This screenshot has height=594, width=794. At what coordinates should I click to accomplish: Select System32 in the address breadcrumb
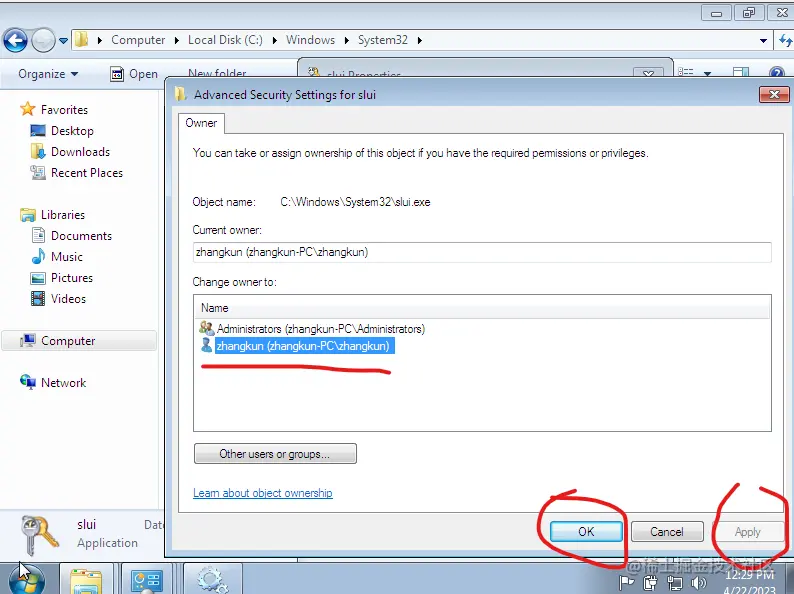(x=383, y=40)
